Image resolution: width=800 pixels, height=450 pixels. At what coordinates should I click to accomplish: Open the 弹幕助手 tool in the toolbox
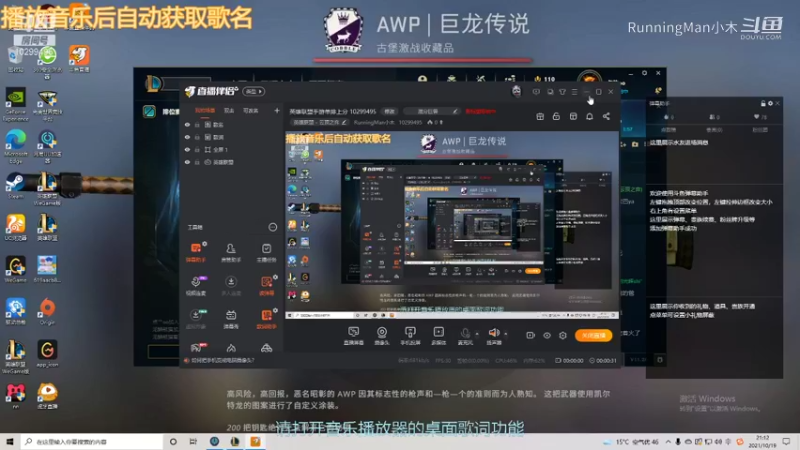[195, 252]
